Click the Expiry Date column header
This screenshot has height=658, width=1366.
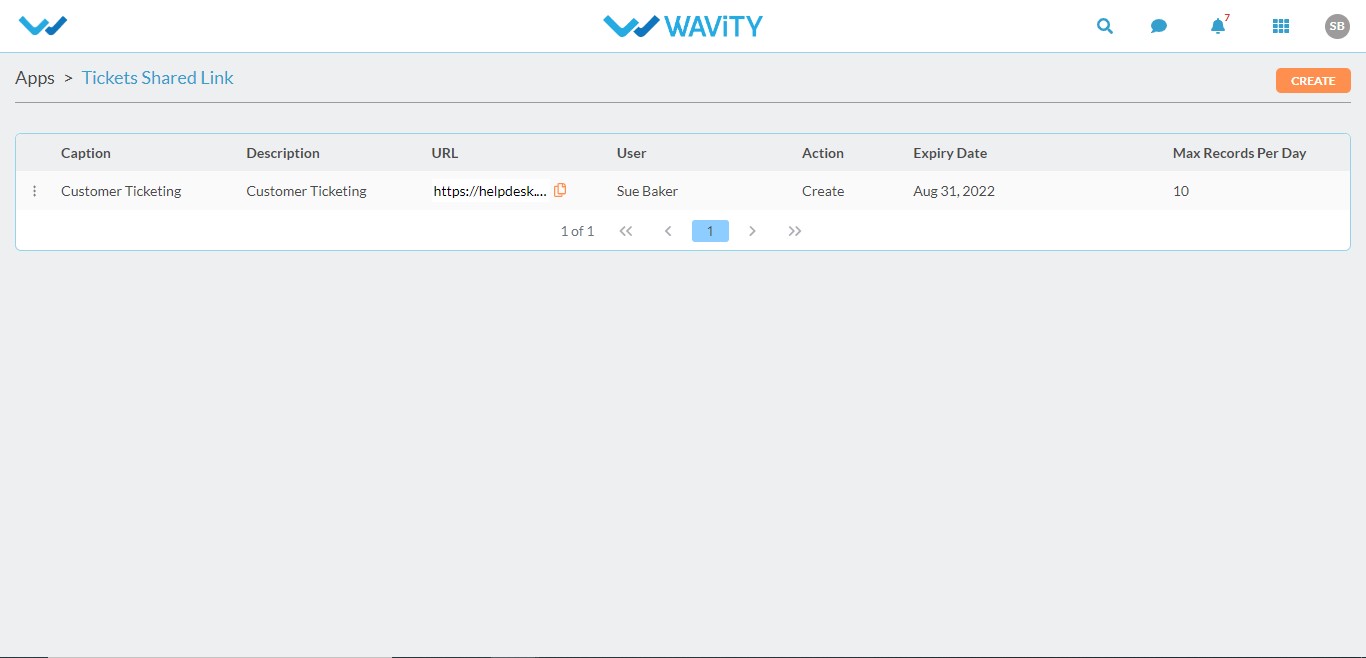pos(950,153)
